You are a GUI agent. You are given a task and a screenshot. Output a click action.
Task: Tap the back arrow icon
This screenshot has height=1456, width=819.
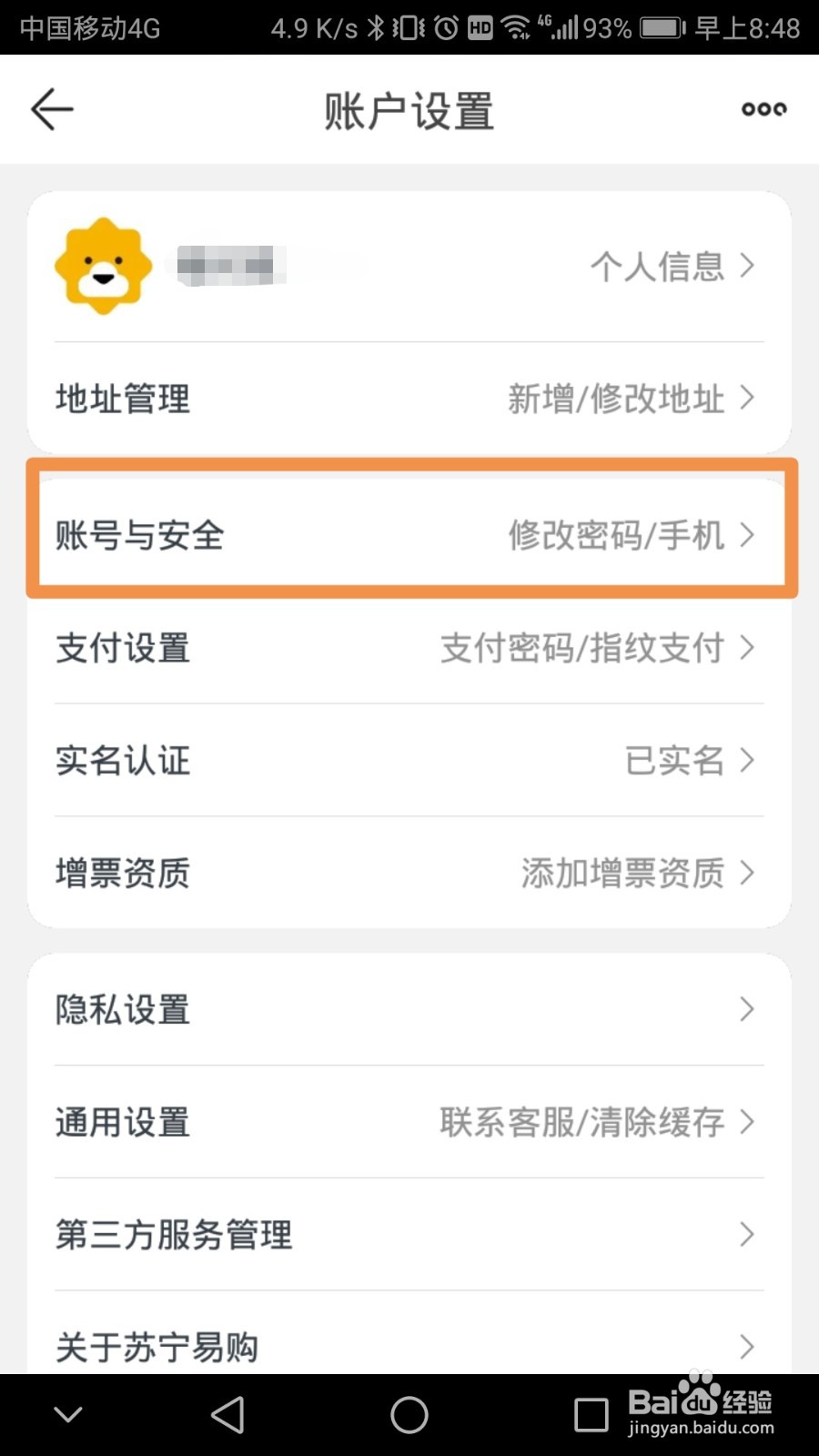(x=52, y=110)
